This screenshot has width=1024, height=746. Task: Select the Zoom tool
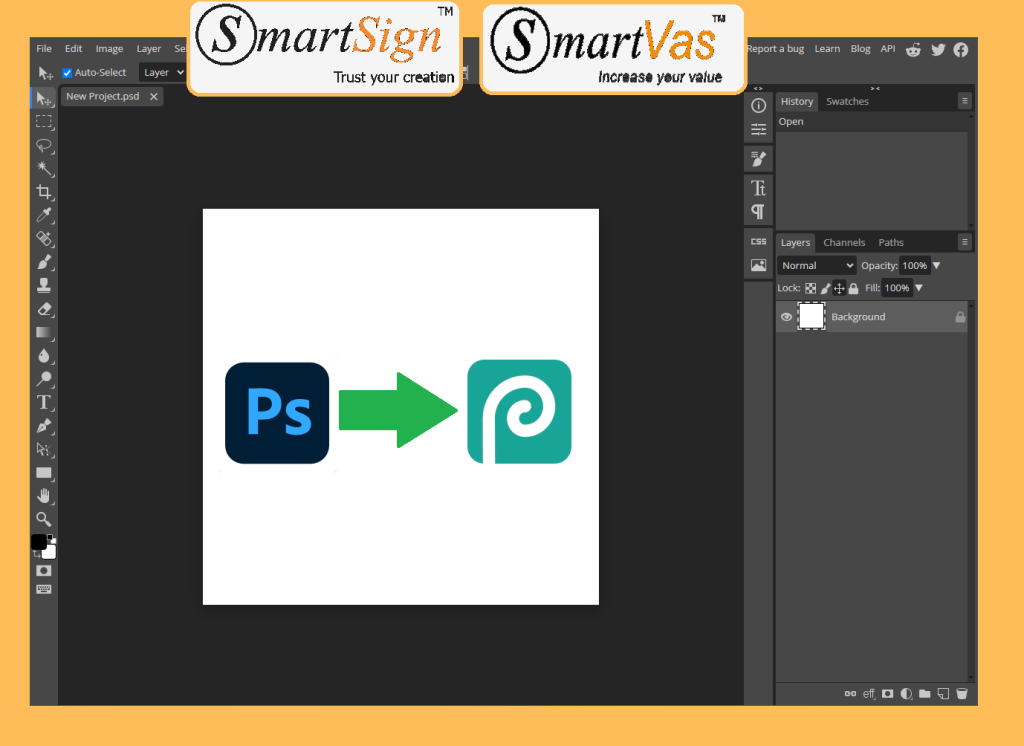pyautogui.click(x=44, y=519)
